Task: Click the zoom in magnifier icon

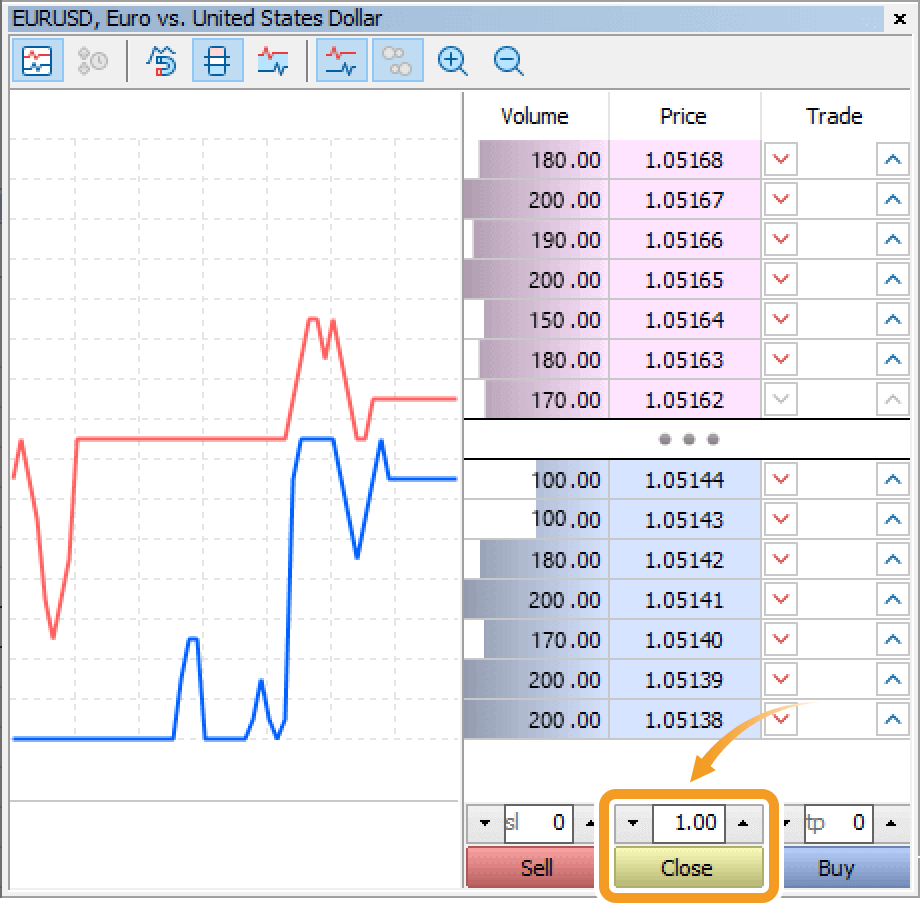Action: (x=453, y=61)
